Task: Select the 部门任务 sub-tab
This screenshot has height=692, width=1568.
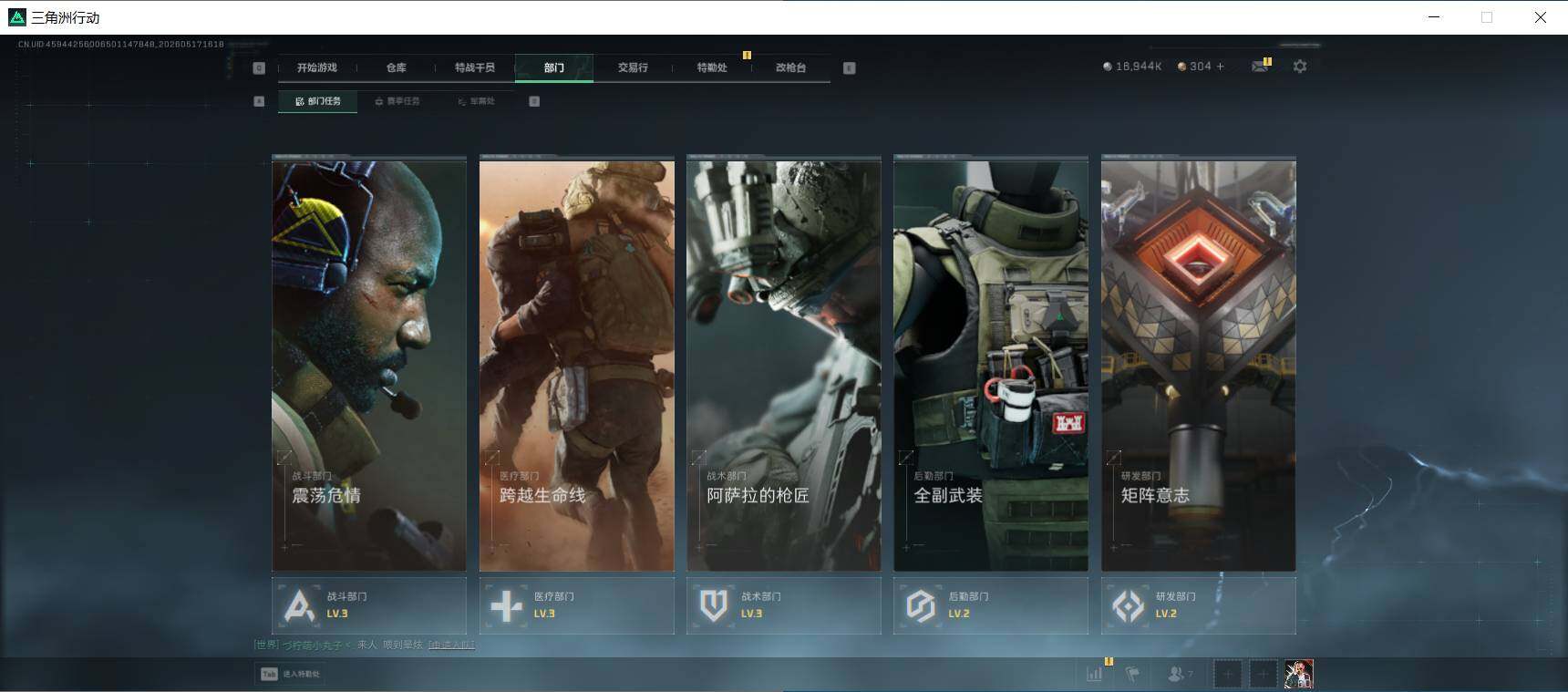Action: click(x=317, y=101)
